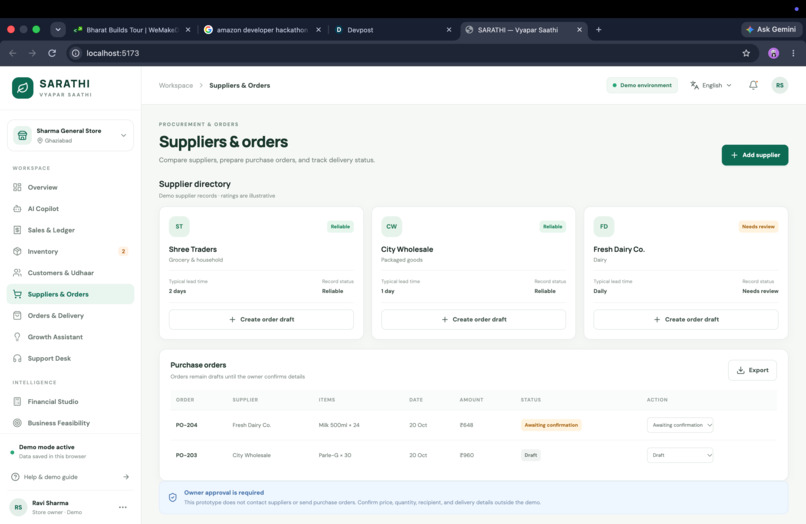Open notifications bell icon
Screen dimensions: 806x524
[753, 85]
